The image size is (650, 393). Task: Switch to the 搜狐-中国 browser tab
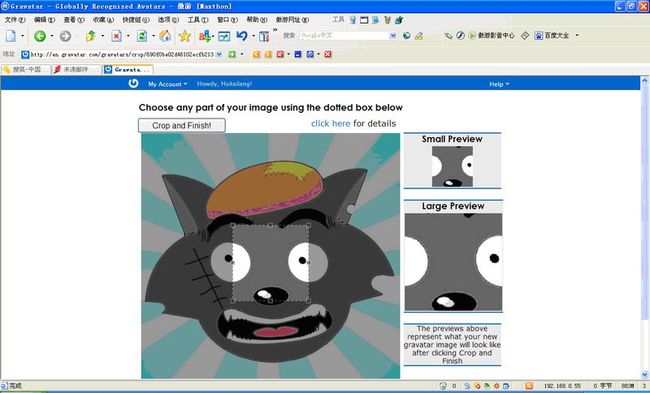[26, 69]
